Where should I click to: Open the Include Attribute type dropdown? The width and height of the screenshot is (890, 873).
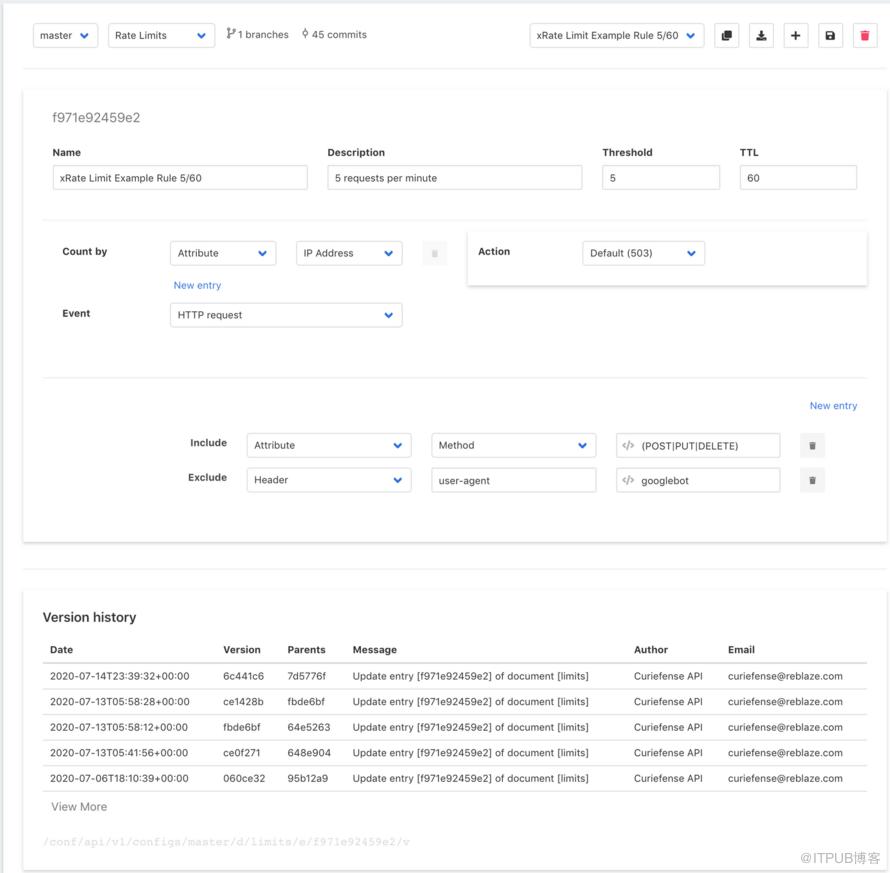pyautogui.click(x=329, y=446)
